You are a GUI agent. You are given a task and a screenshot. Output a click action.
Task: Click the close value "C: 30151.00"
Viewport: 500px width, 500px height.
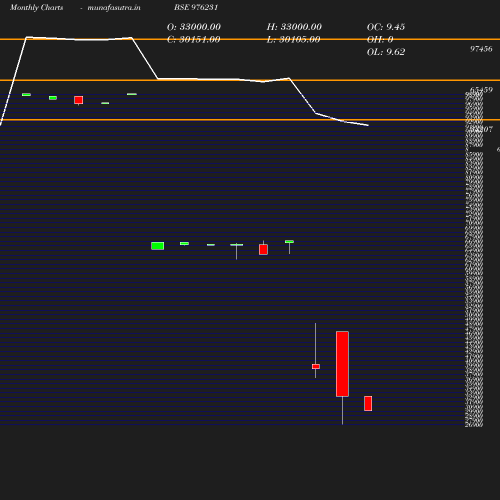pyautogui.click(x=194, y=39)
